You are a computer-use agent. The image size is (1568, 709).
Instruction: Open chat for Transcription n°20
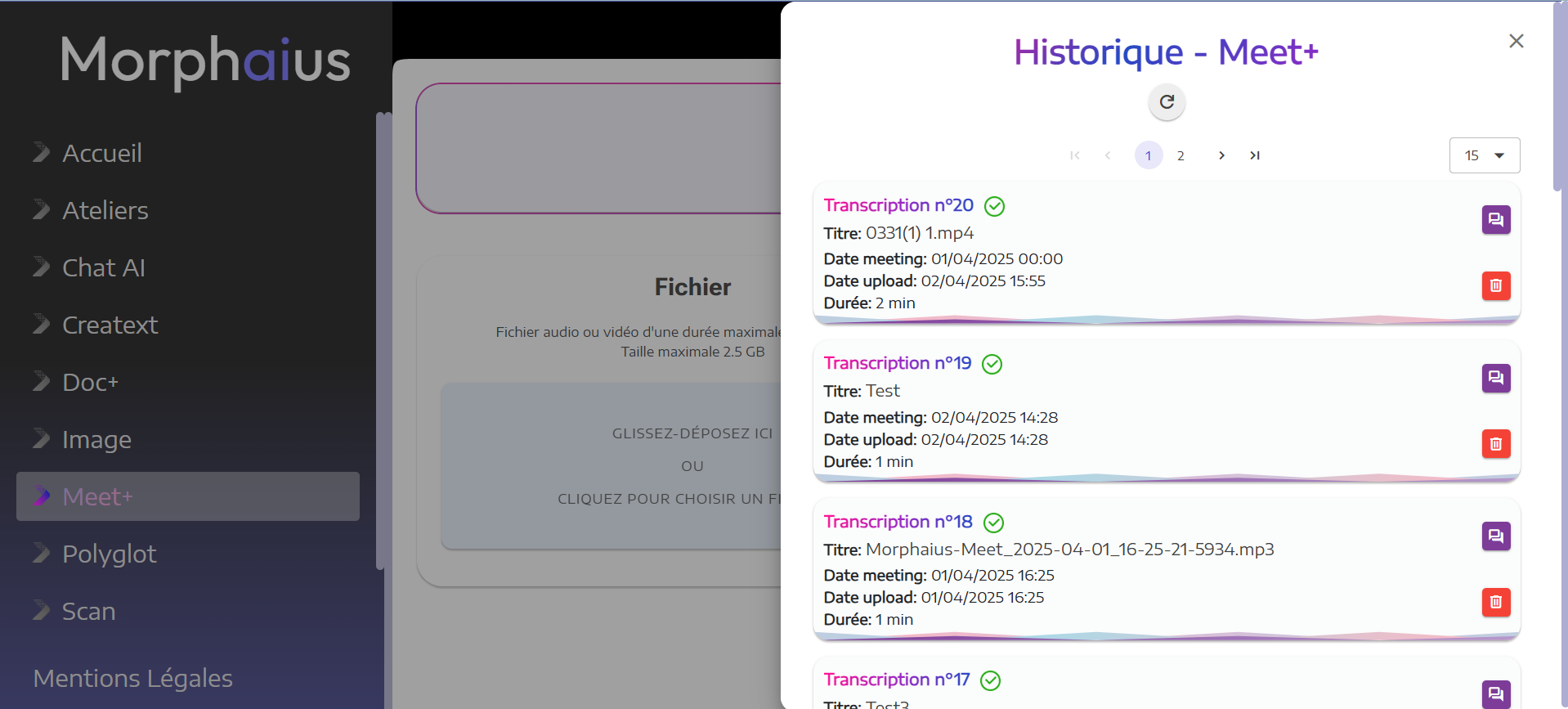1495,220
